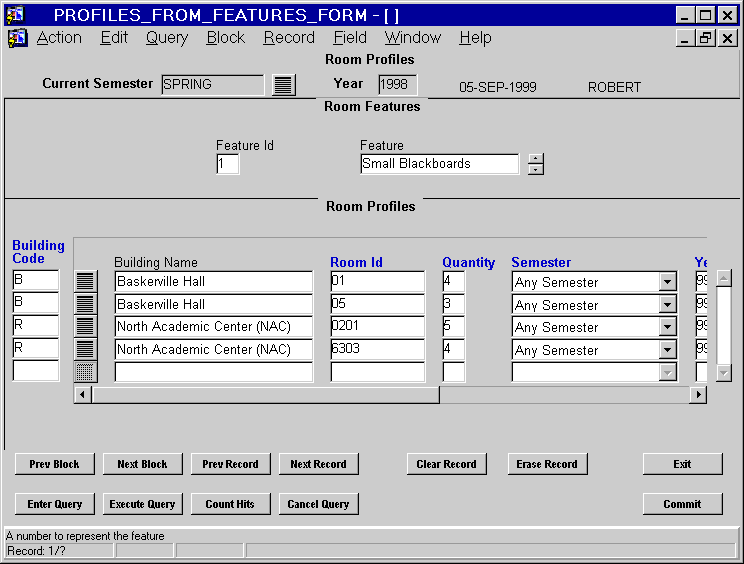The image size is (744, 564).
Task: Click horizontal scrollbar left arrow
Action: pyautogui.click(x=83, y=395)
